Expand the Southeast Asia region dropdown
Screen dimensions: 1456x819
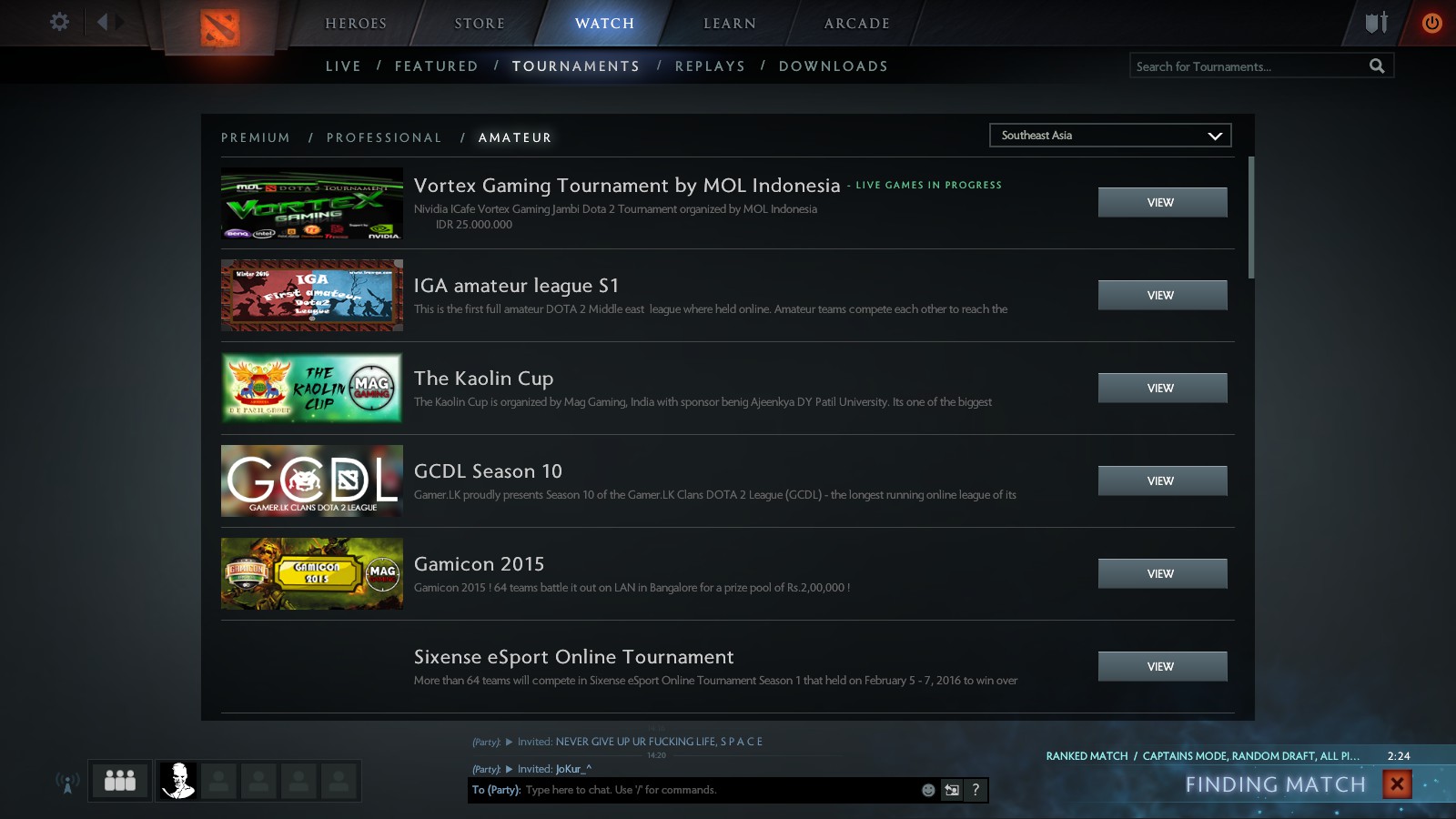pyautogui.click(x=1110, y=136)
